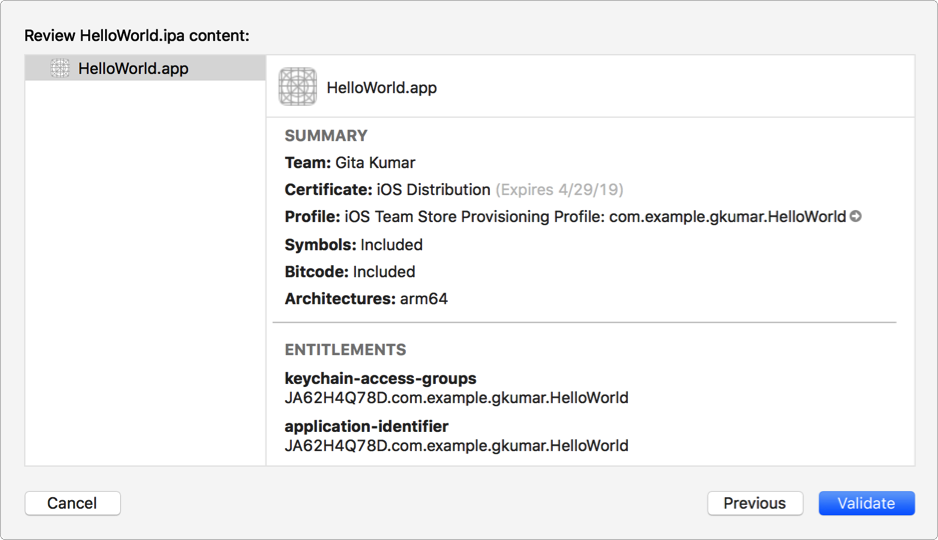The height and width of the screenshot is (540, 938).
Task: Click the Symbols: Included row
Action: [353, 245]
